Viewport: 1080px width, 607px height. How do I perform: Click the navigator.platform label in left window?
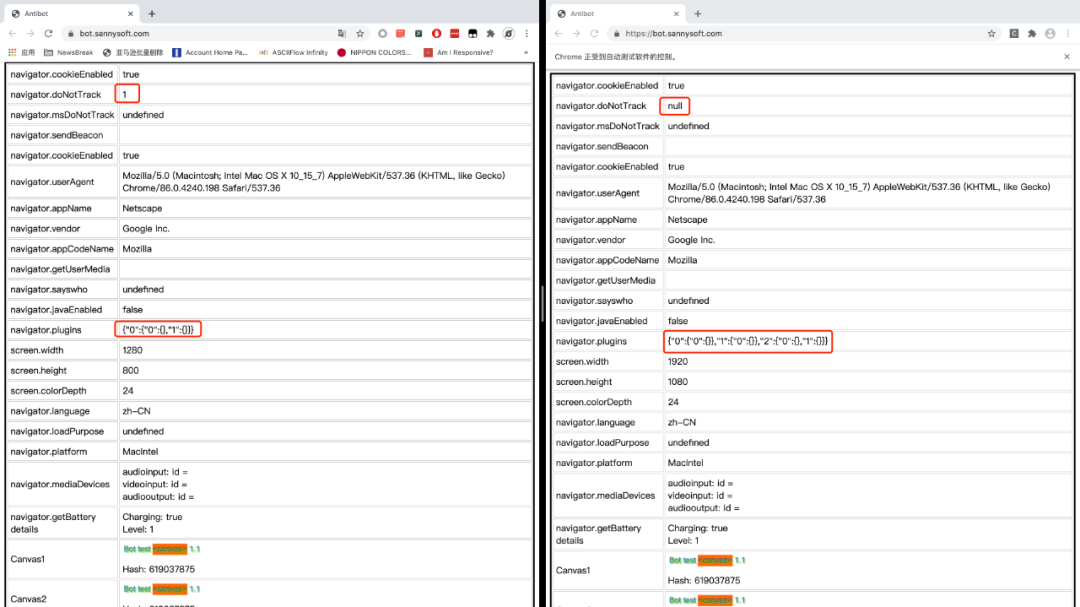click(x=49, y=451)
